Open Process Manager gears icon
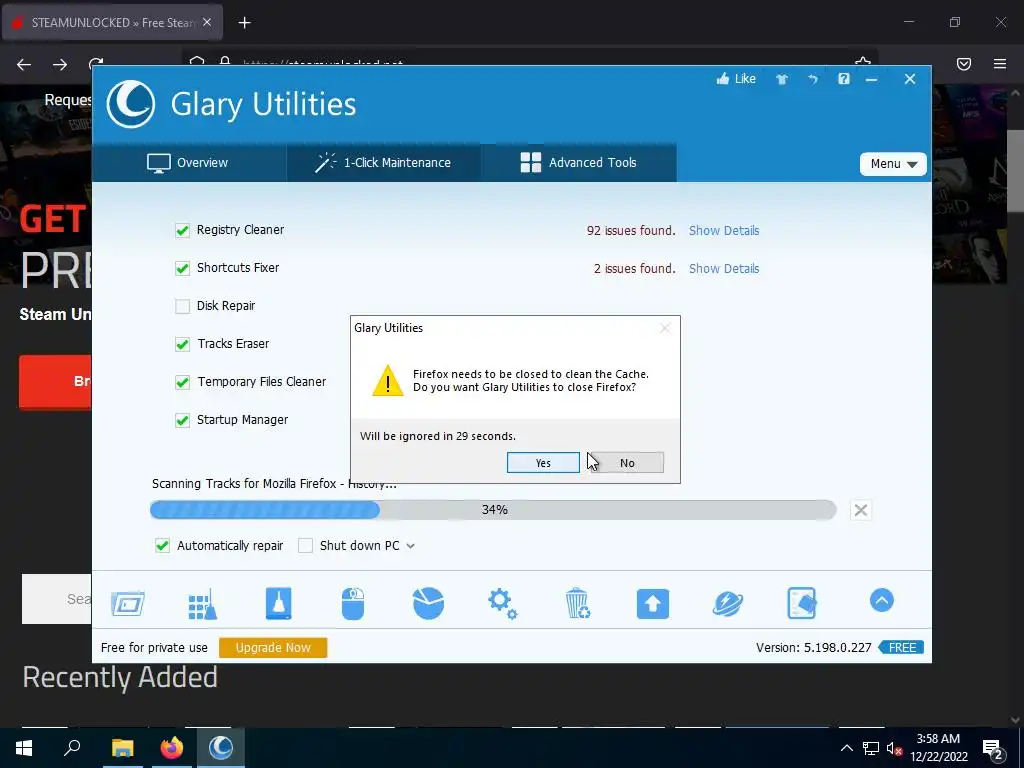1024x768 pixels. 503,603
